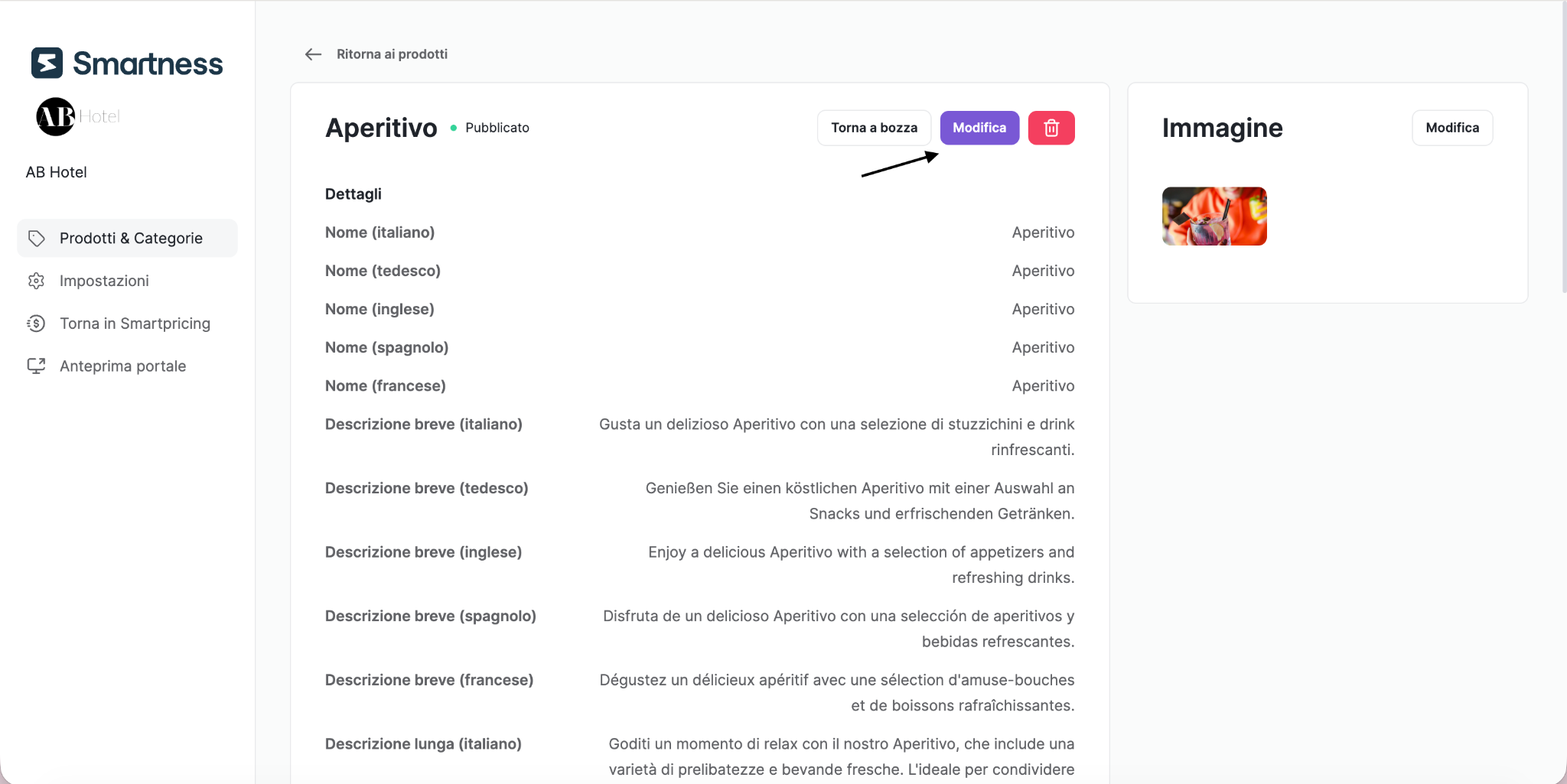The image size is (1567, 784).
Task: Click the gear icon next to Impostazioni
Action: pos(36,281)
